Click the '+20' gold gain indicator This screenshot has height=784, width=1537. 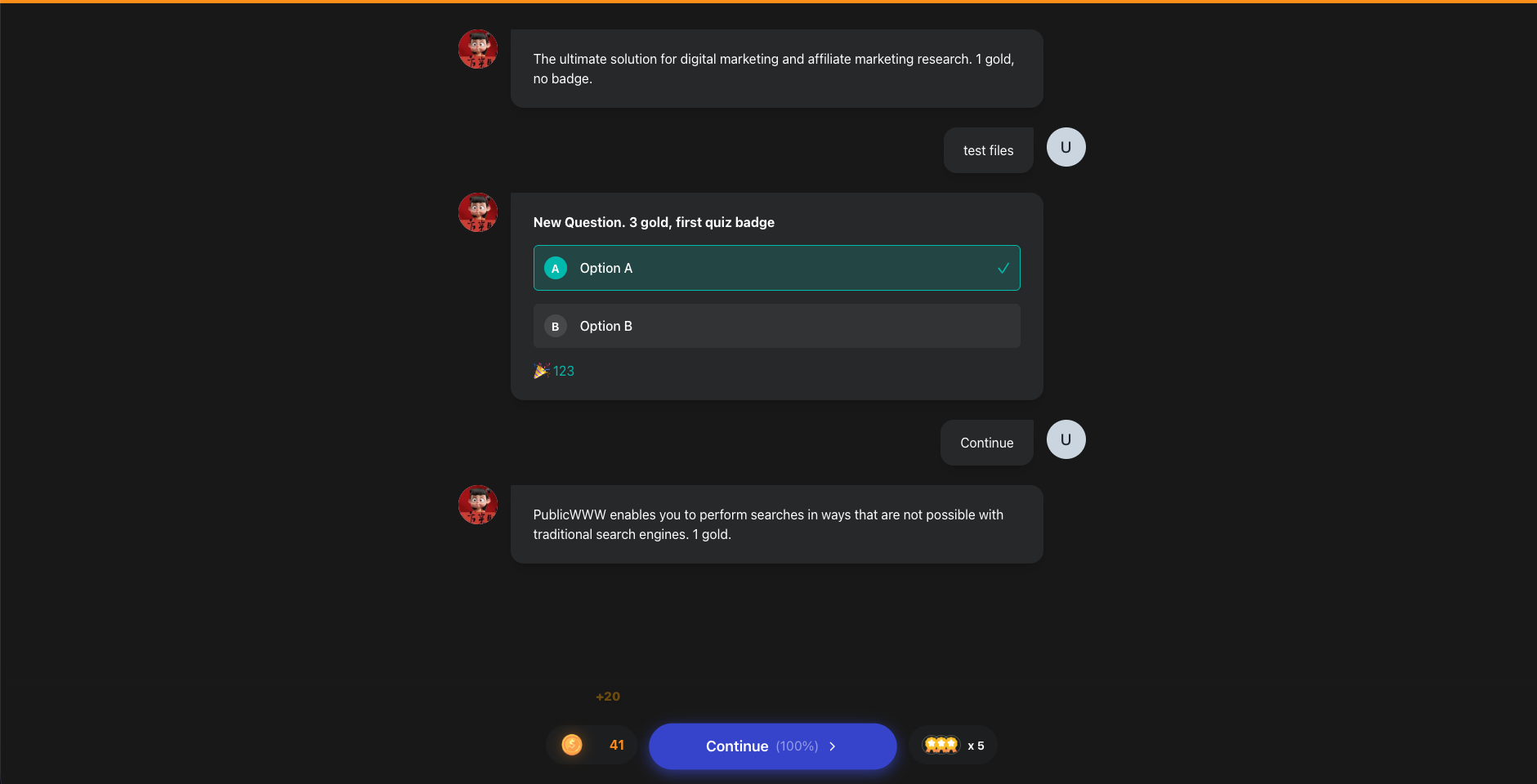click(x=607, y=696)
